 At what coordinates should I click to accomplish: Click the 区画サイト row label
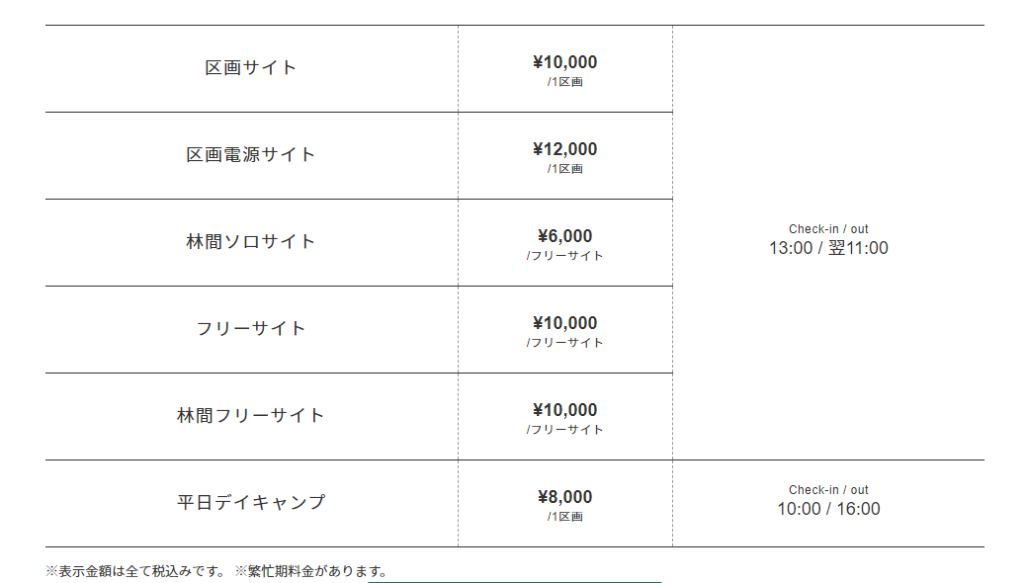coord(251,68)
